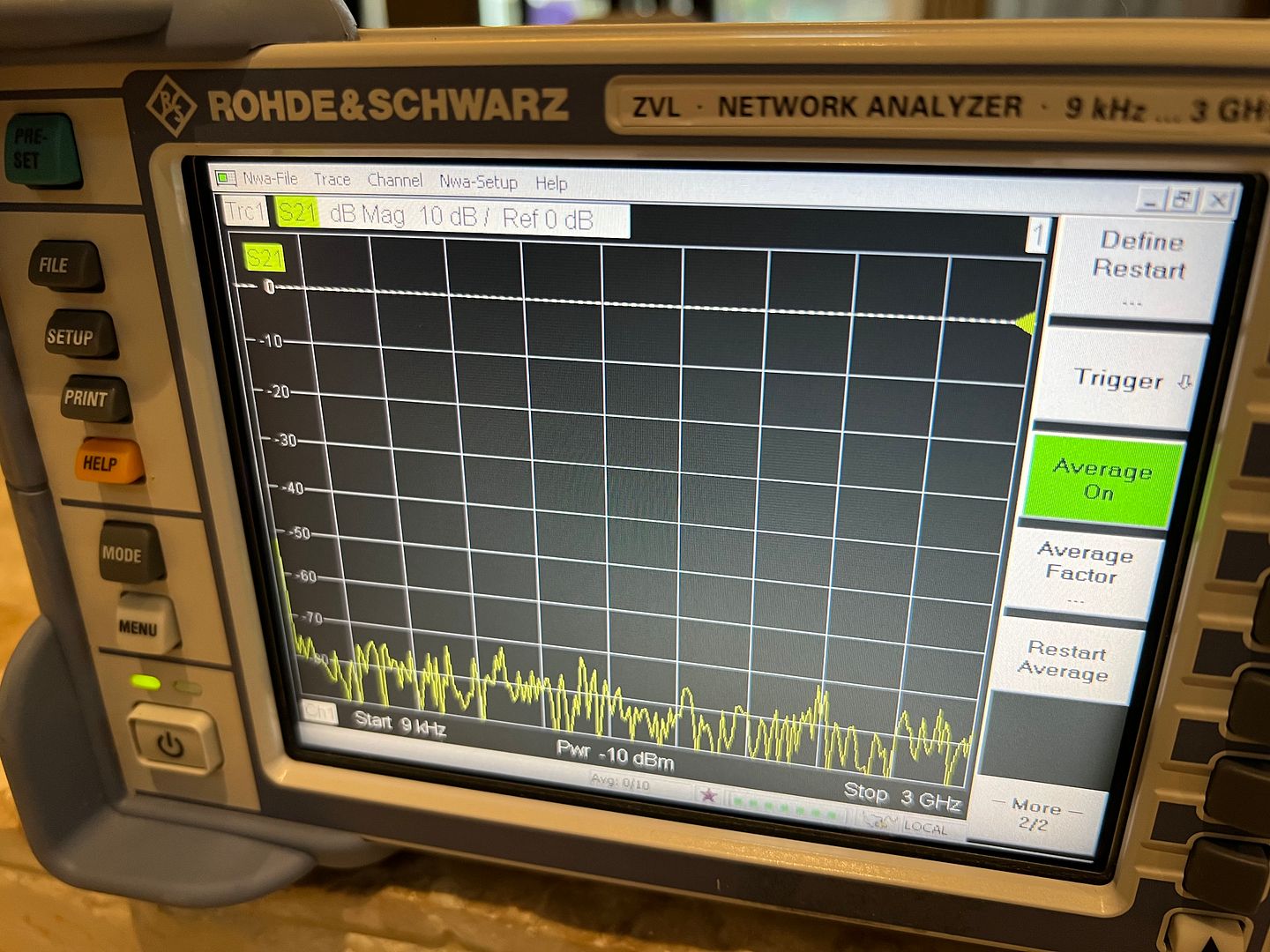Image resolution: width=1270 pixels, height=952 pixels.
Task: Switch softkey page with More 2/2
Action: [x=1035, y=814]
